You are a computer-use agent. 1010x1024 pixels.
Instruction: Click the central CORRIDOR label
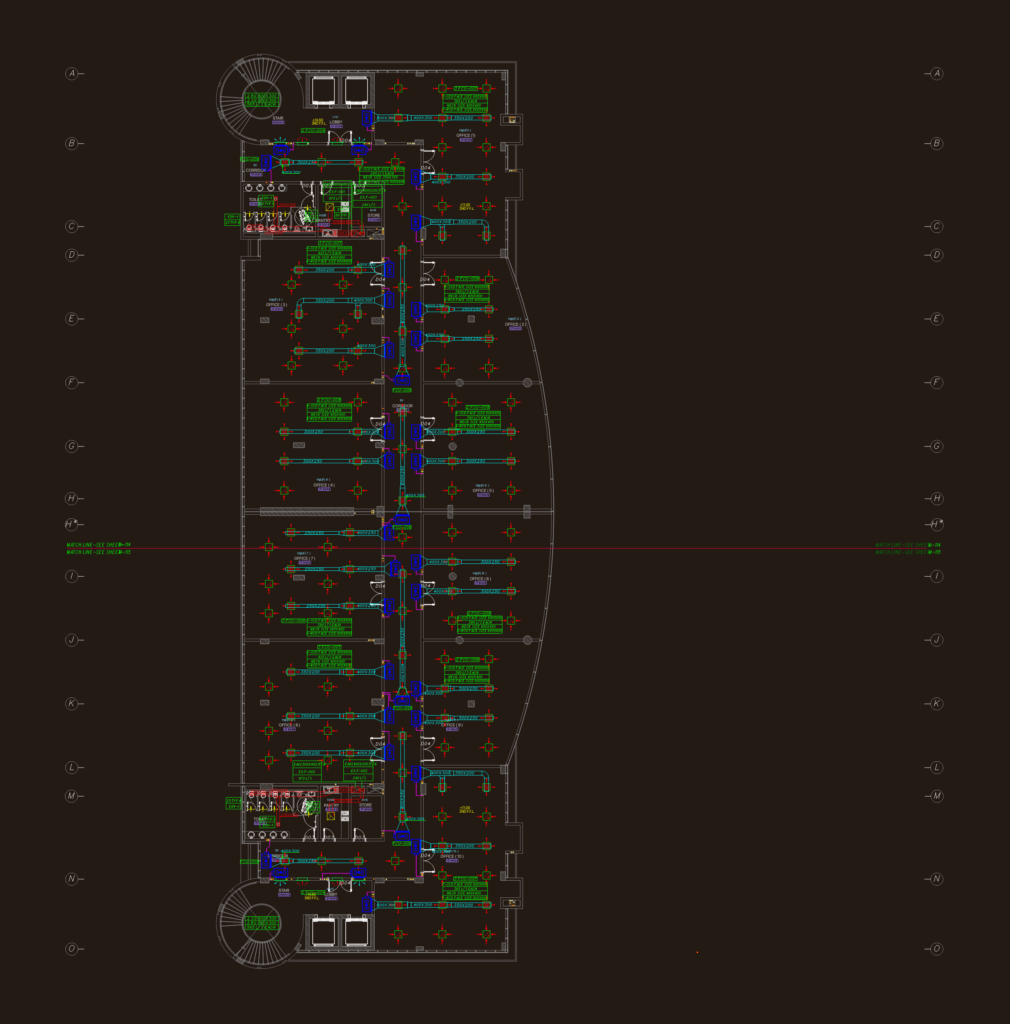tap(402, 406)
